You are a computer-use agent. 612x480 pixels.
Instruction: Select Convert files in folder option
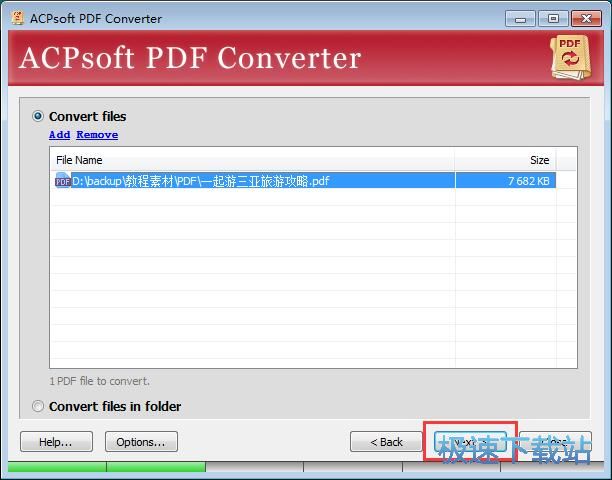coord(38,406)
